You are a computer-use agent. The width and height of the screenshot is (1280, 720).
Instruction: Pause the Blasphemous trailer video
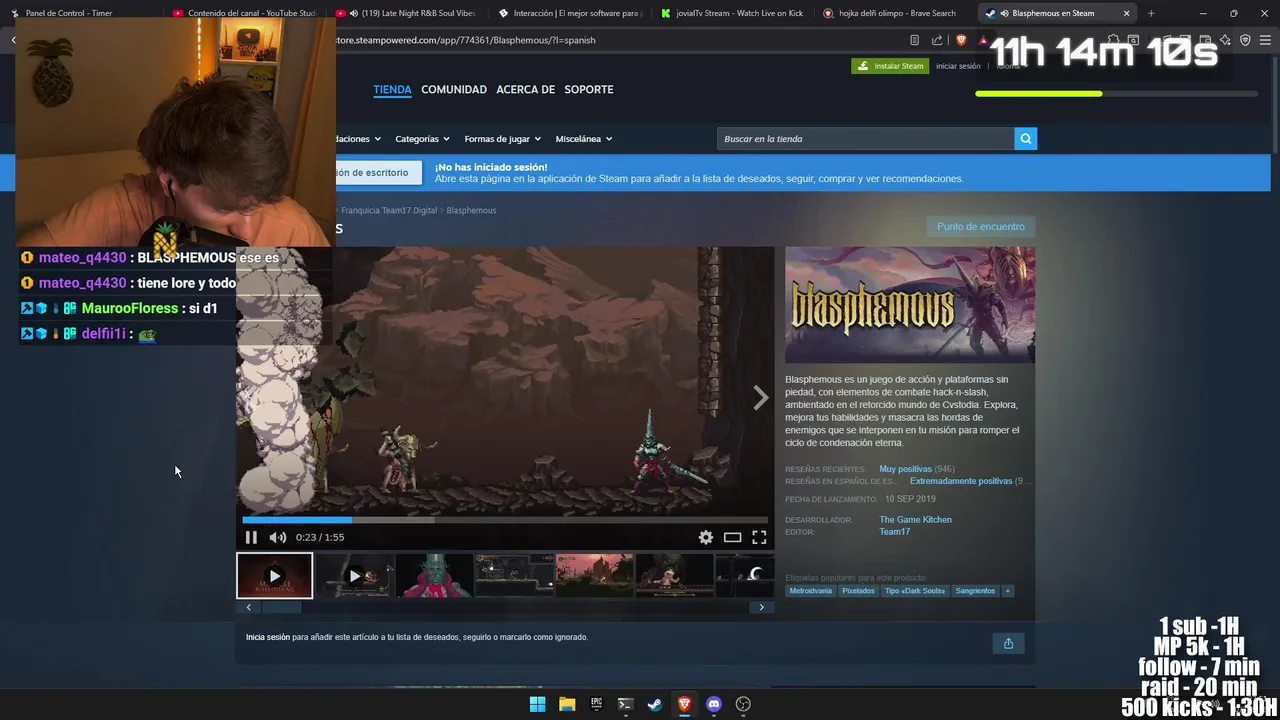[x=251, y=537]
